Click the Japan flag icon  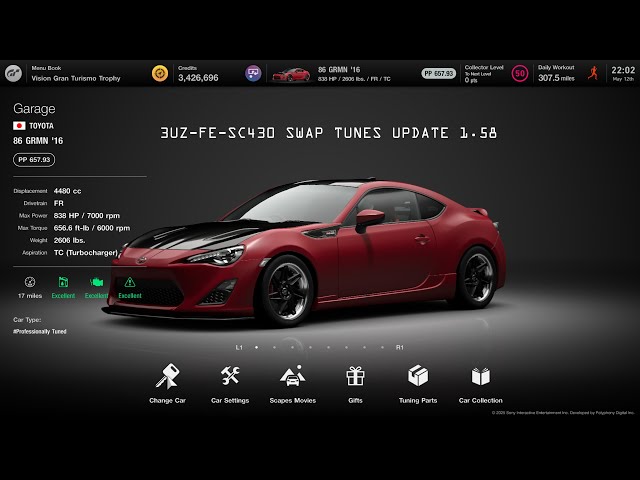click(x=19, y=126)
